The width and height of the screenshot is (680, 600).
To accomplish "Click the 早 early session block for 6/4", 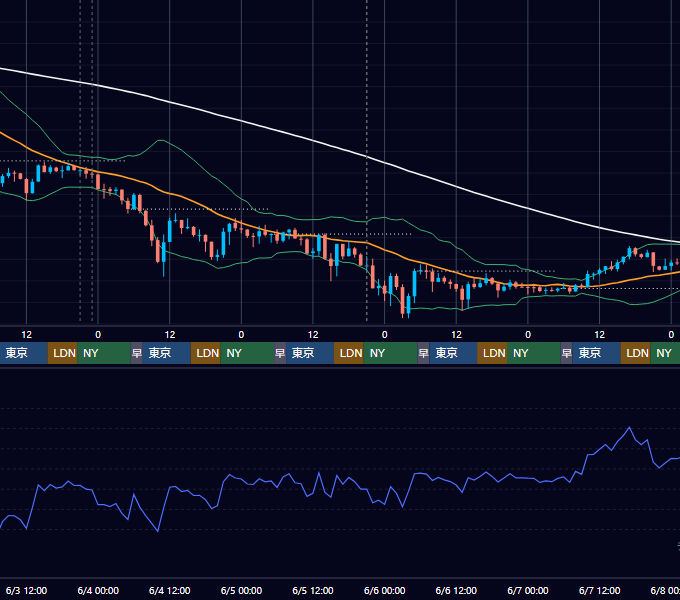I will 136,353.
